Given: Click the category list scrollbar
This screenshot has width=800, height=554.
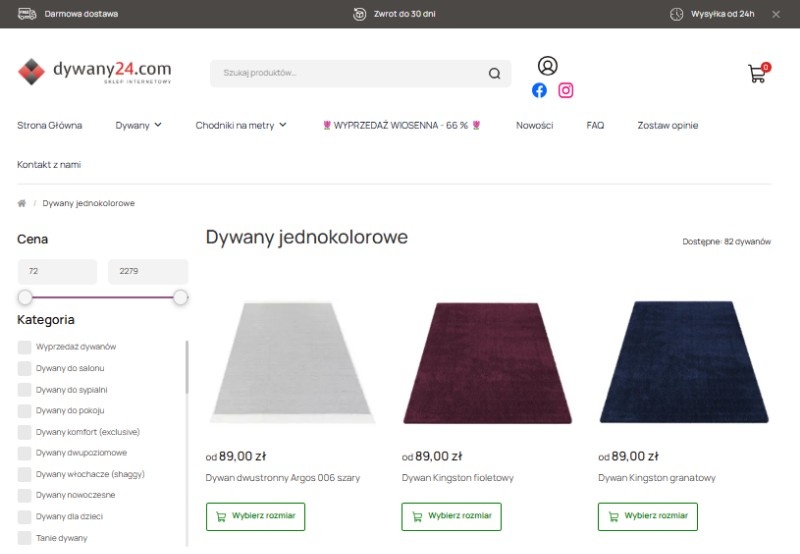Looking at the screenshot, I should [x=187, y=367].
